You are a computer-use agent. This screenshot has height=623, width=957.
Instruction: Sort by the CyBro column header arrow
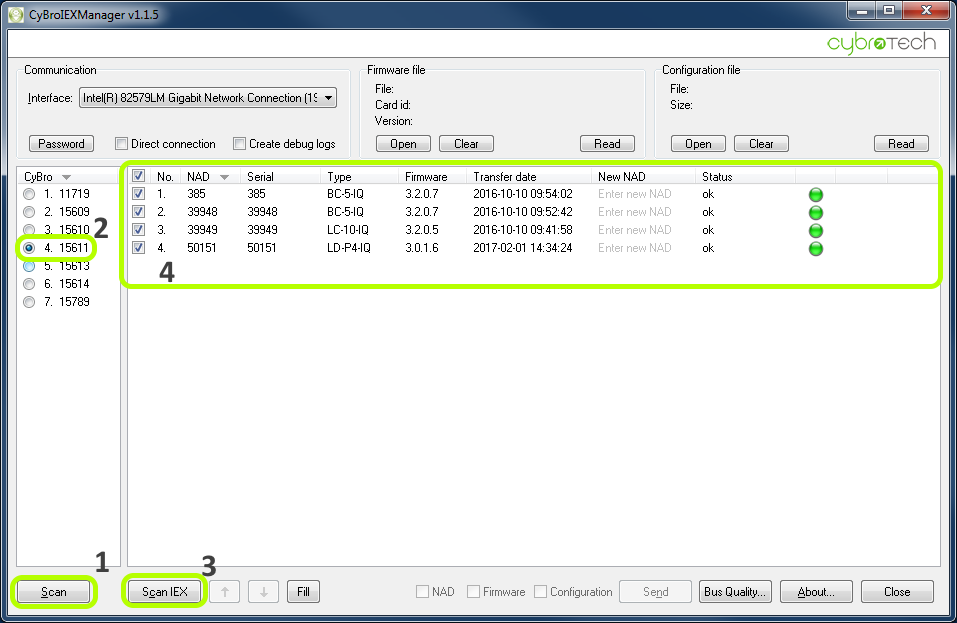tap(67, 177)
